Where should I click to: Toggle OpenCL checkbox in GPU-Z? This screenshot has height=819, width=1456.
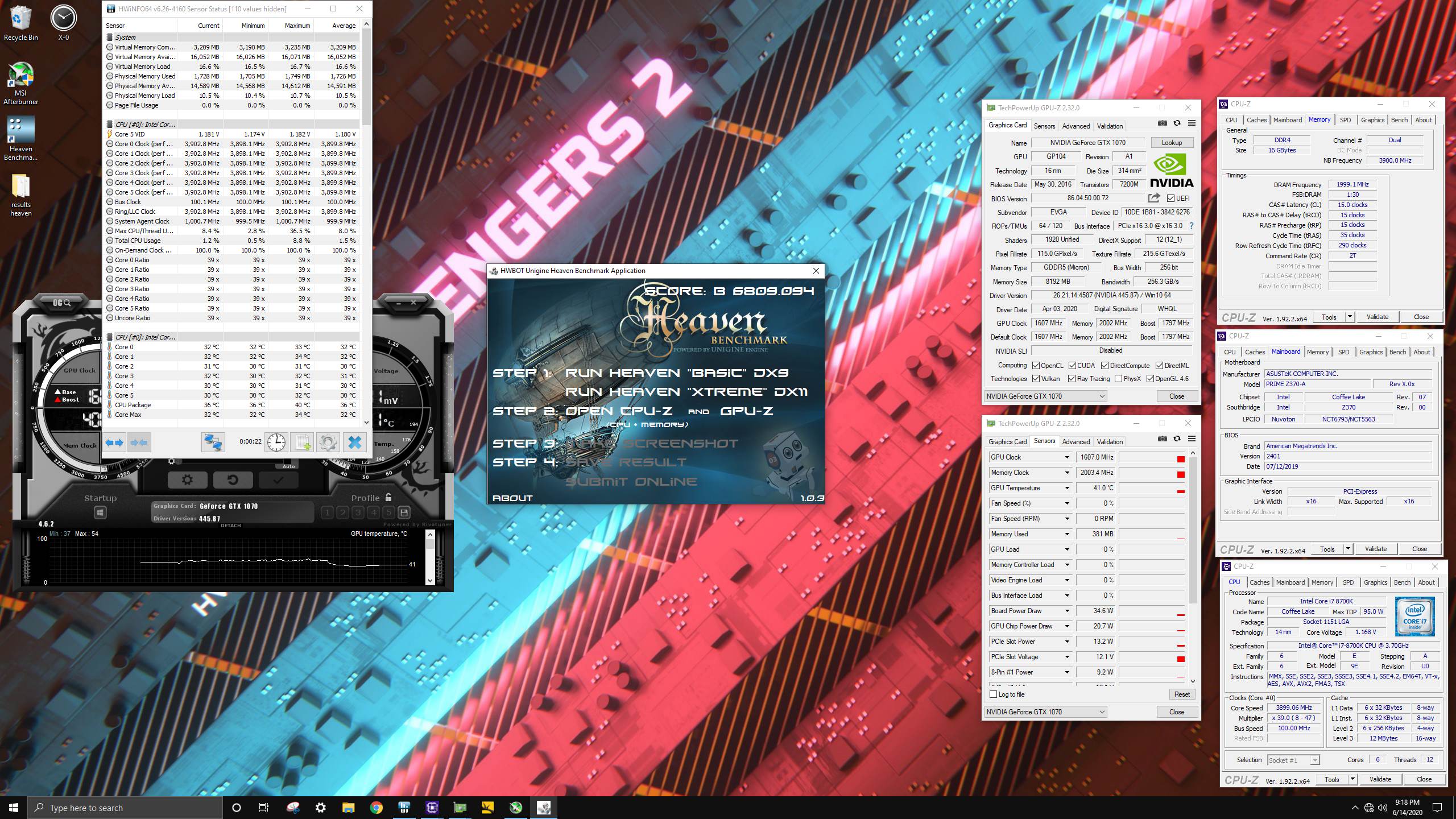click(x=1036, y=366)
